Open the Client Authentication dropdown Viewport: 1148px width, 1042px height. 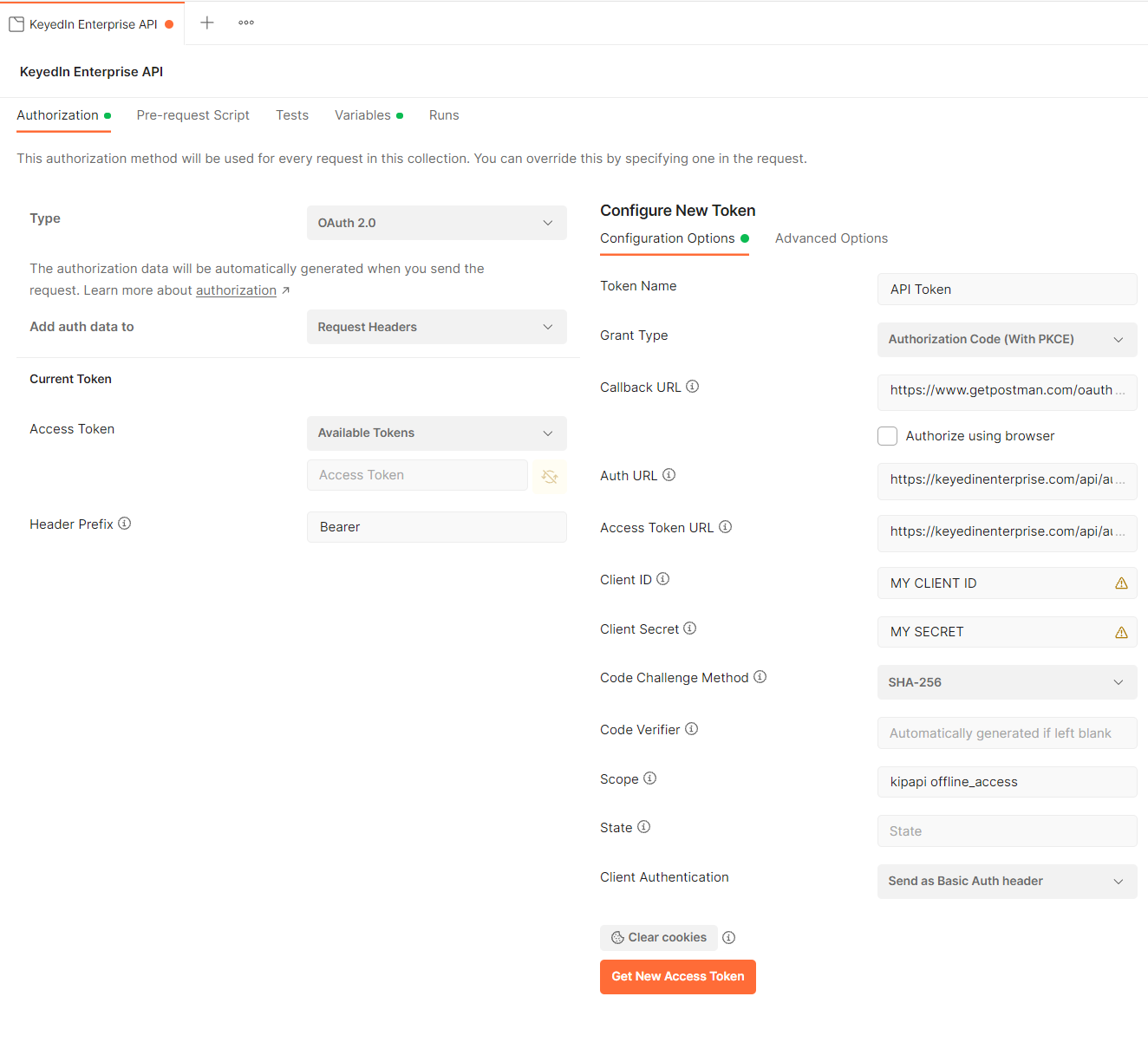(x=1007, y=881)
